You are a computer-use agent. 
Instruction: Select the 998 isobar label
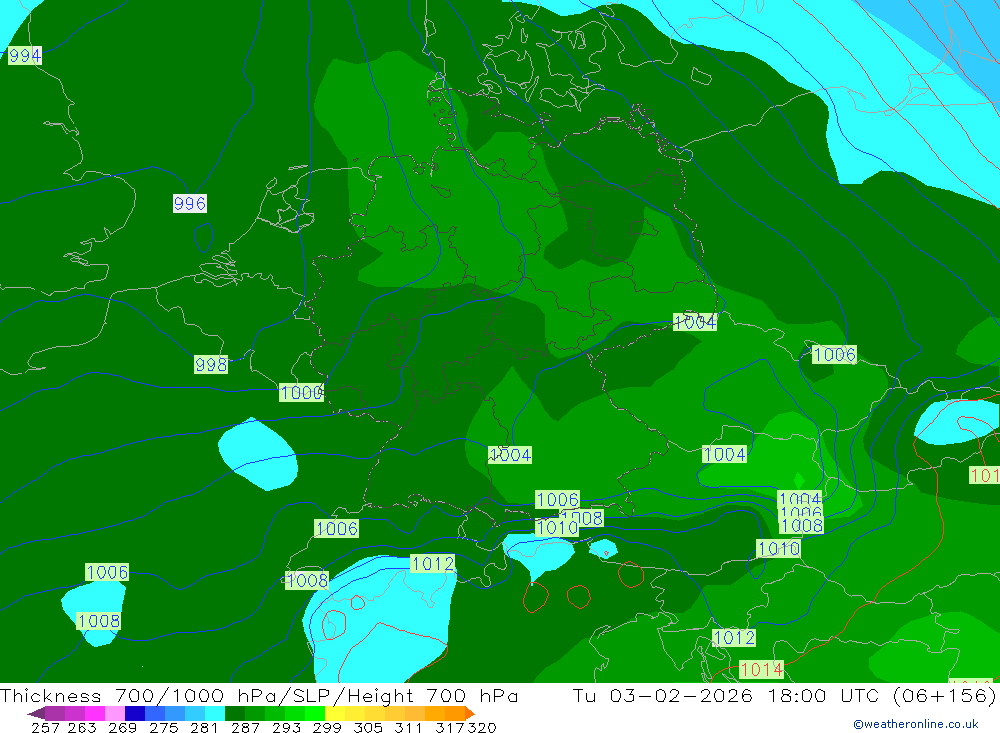pos(211,364)
